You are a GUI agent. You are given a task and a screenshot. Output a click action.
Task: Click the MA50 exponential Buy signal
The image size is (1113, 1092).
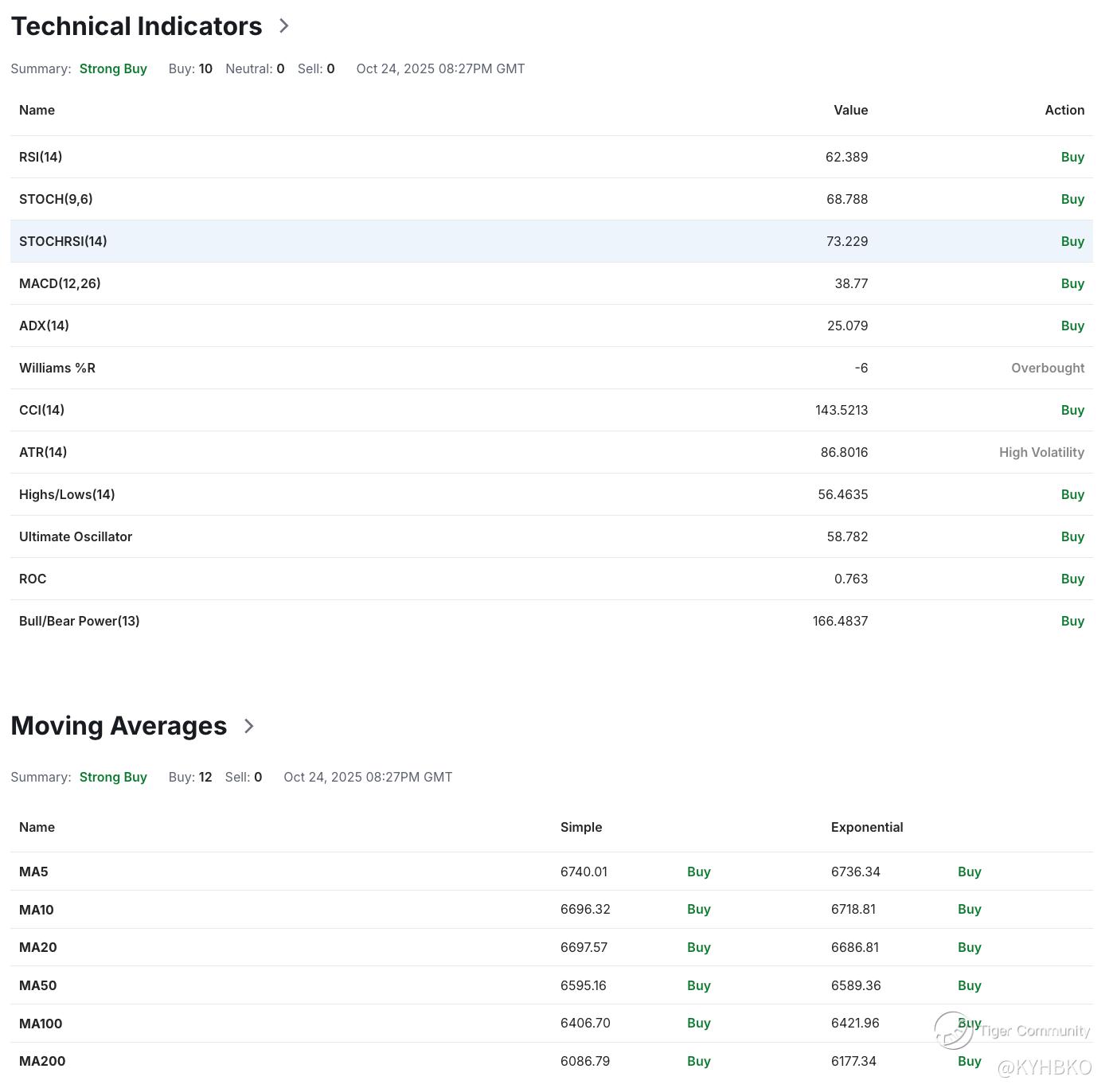(x=969, y=985)
